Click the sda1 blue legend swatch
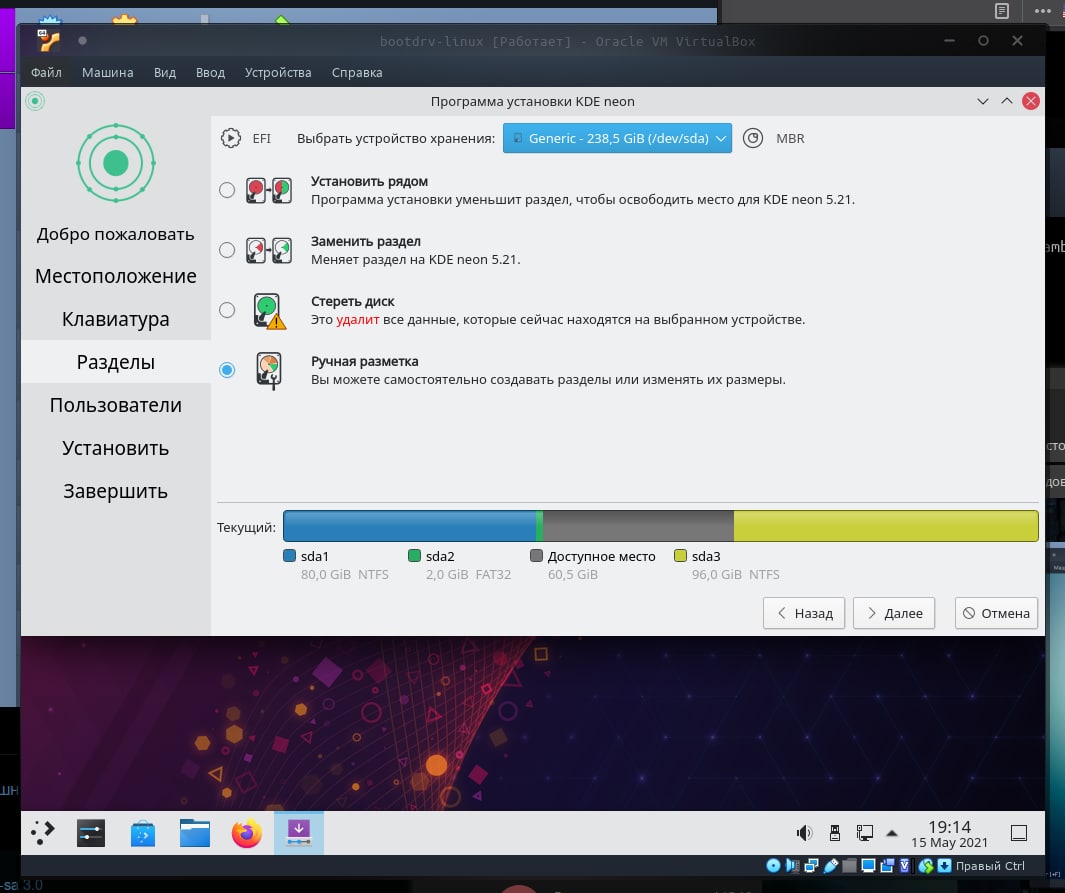Screen dimensions: 1065x893 (289, 555)
